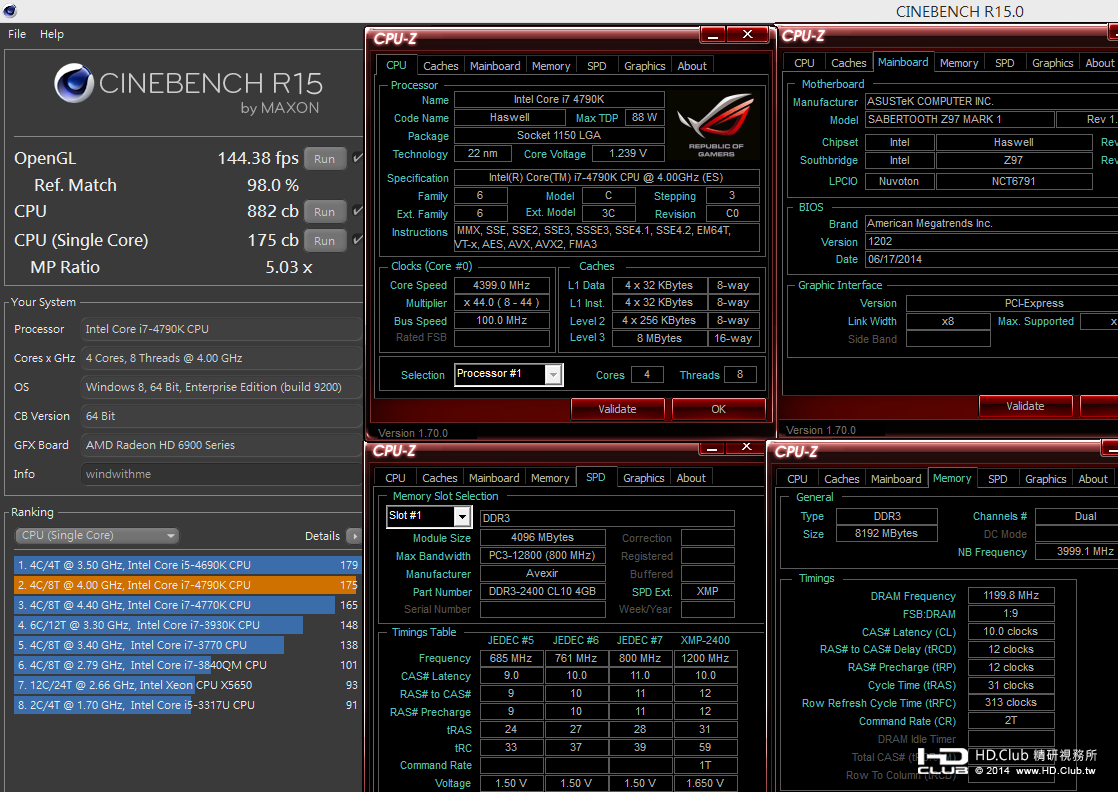The width and height of the screenshot is (1118, 792).
Task: Click the Cinebench app icon in title bar
Action: (x=9, y=11)
